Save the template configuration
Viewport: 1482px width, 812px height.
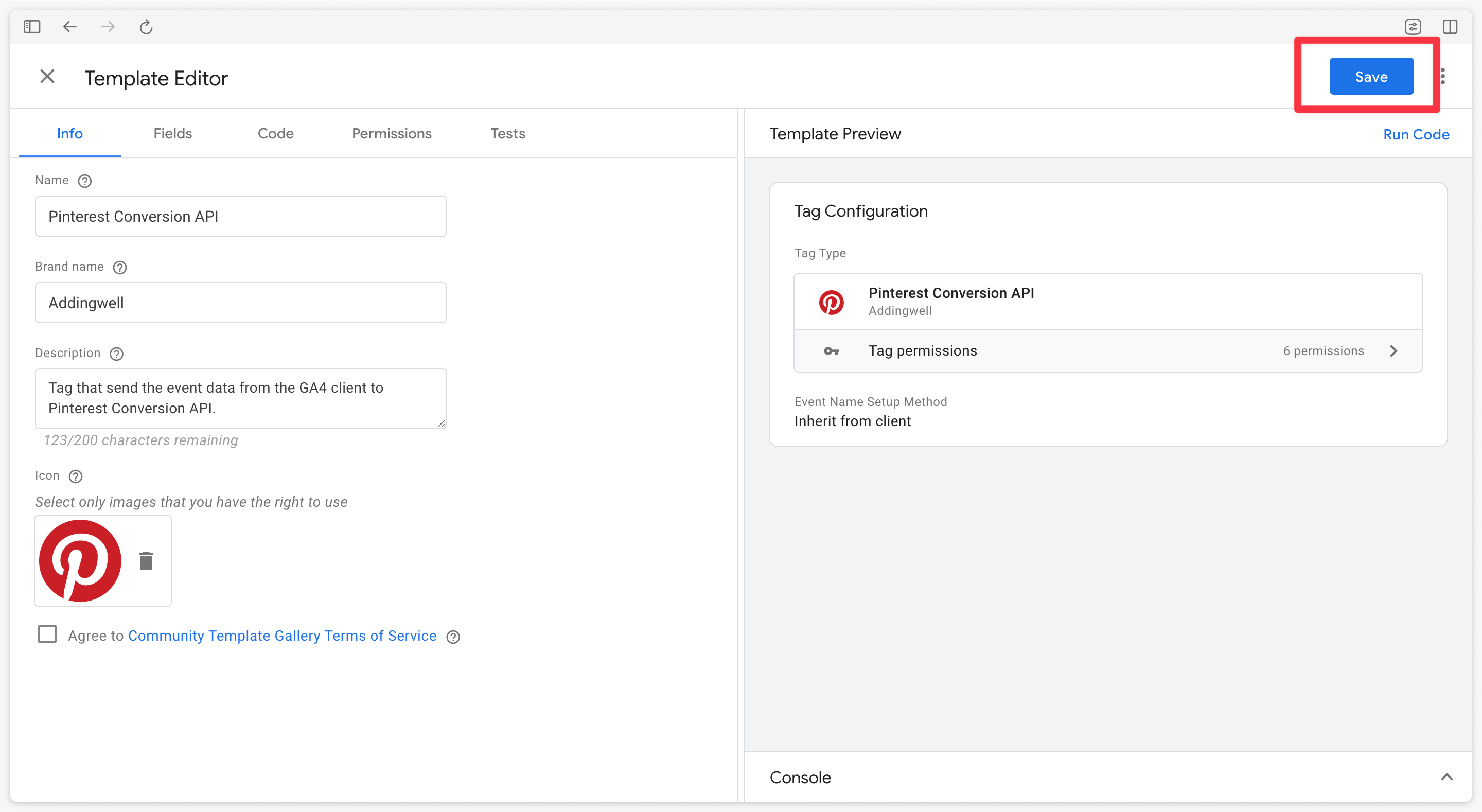pyautogui.click(x=1371, y=76)
